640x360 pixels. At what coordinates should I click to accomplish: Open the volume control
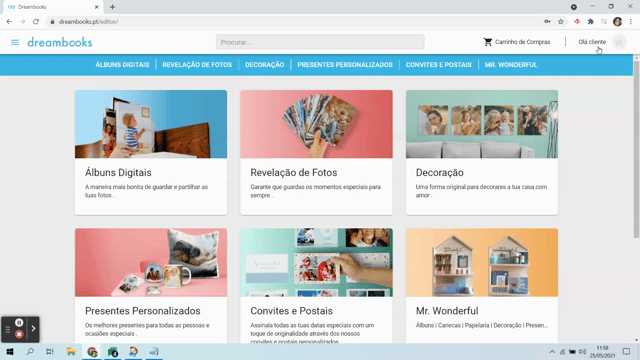pyautogui.click(x=582, y=351)
